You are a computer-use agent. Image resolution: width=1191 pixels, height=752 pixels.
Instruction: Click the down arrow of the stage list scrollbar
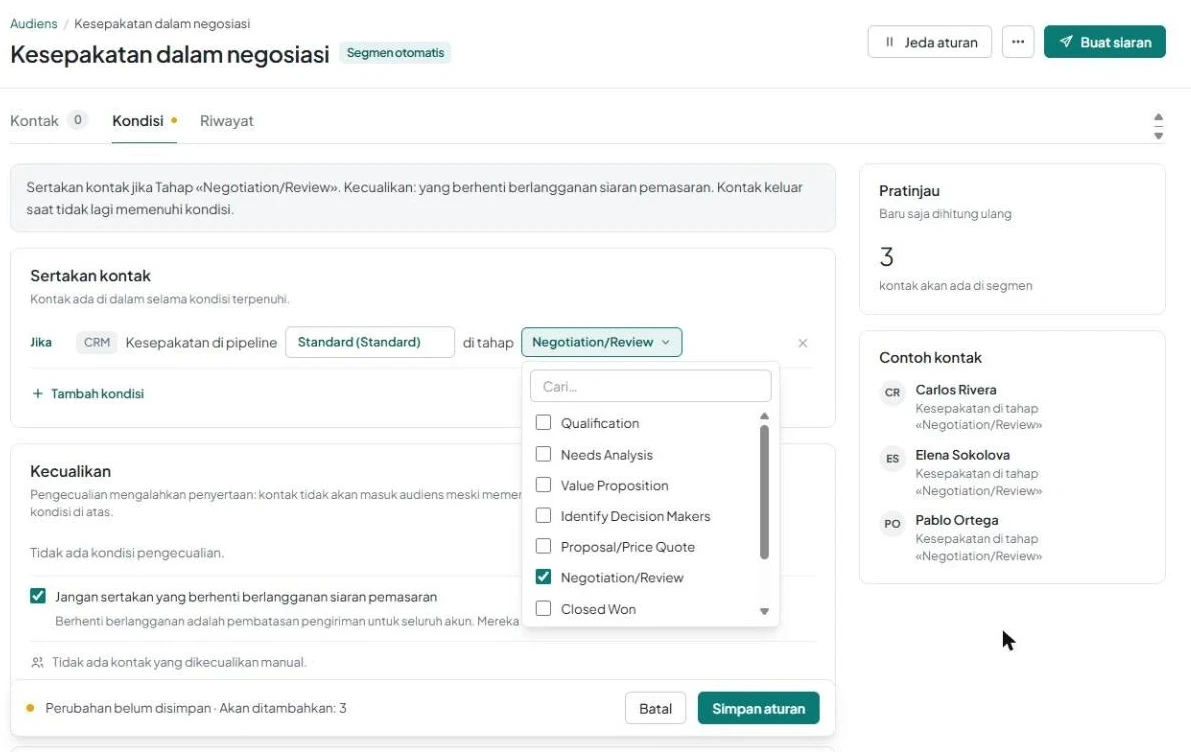click(x=764, y=611)
